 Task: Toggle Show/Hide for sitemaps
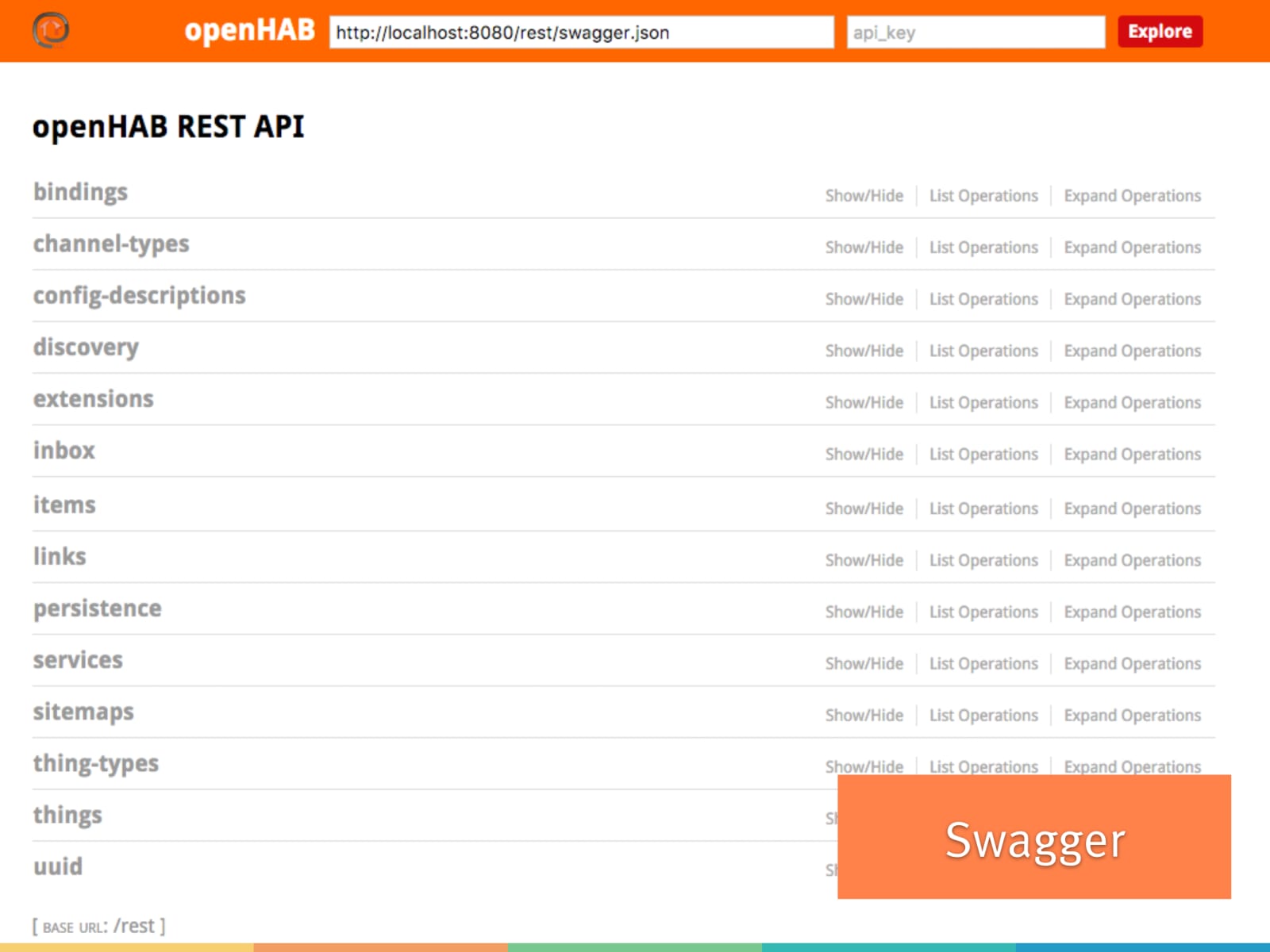tap(864, 716)
